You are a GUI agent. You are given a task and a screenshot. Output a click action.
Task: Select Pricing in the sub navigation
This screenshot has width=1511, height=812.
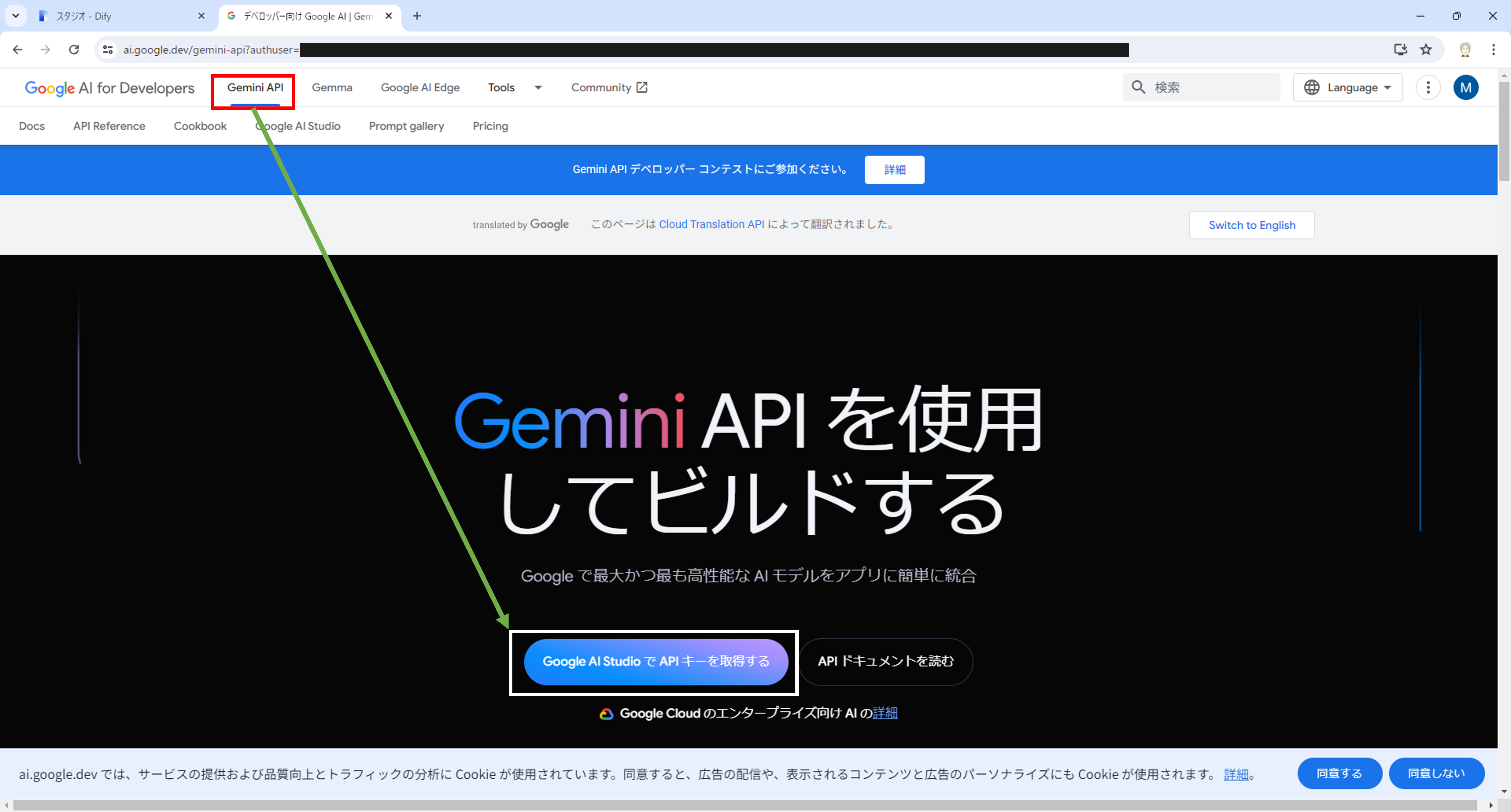(490, 126)
